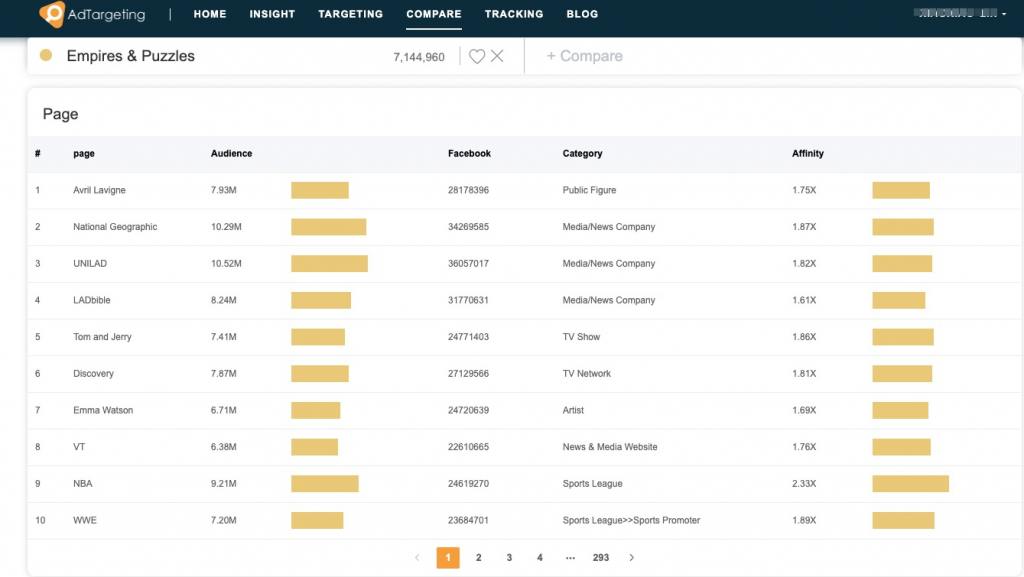Click NBA affinity bar

[x=910, y=484]
